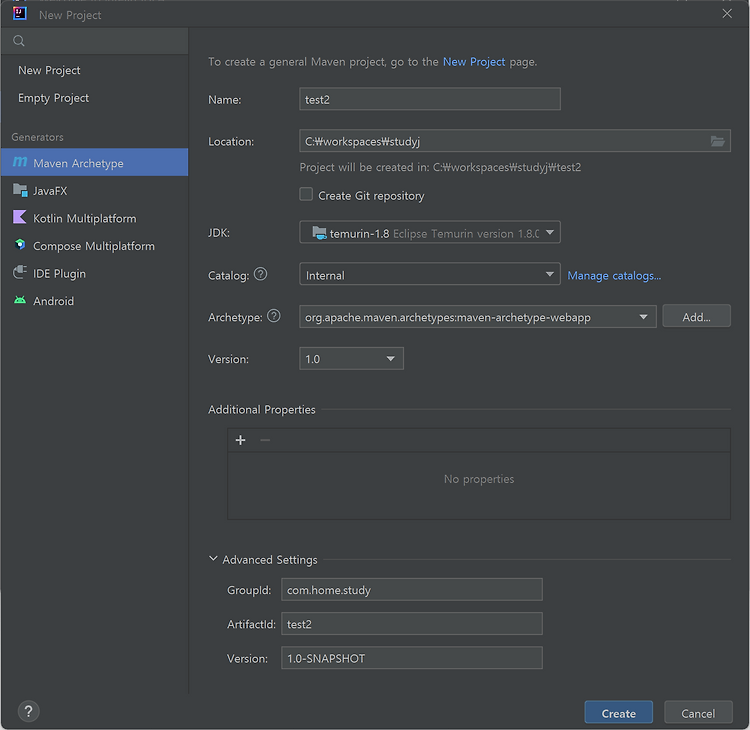Click the sidebar search field
The image size is (750, 730).
click(x=95, y=41)
